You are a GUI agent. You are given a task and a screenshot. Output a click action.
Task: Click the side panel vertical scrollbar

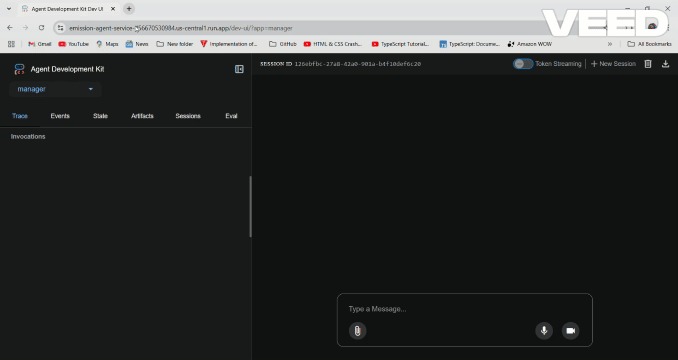click(x=250, y=207)
